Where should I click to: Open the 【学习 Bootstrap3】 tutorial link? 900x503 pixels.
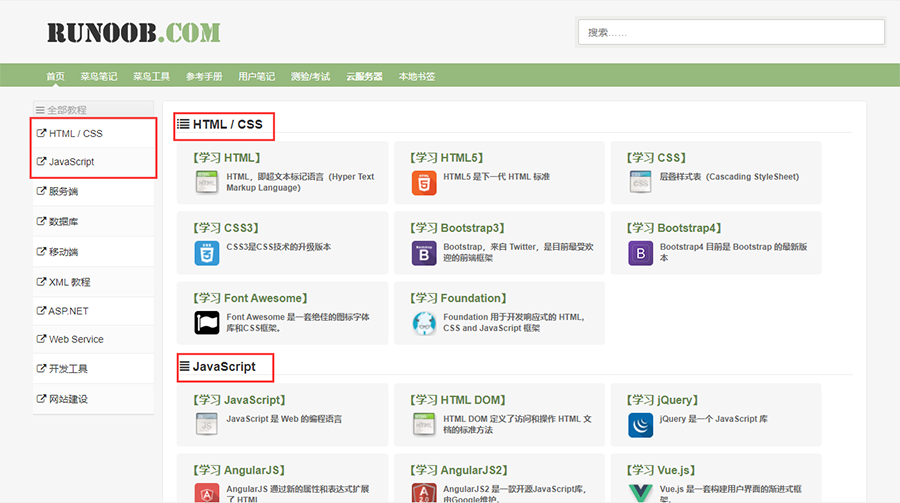(x=457, y=228)
